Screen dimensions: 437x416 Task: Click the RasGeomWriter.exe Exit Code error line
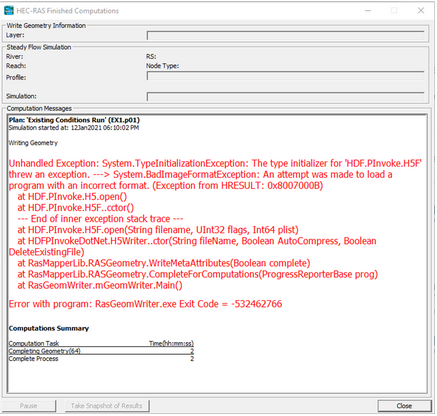click(x=145, y=304)
